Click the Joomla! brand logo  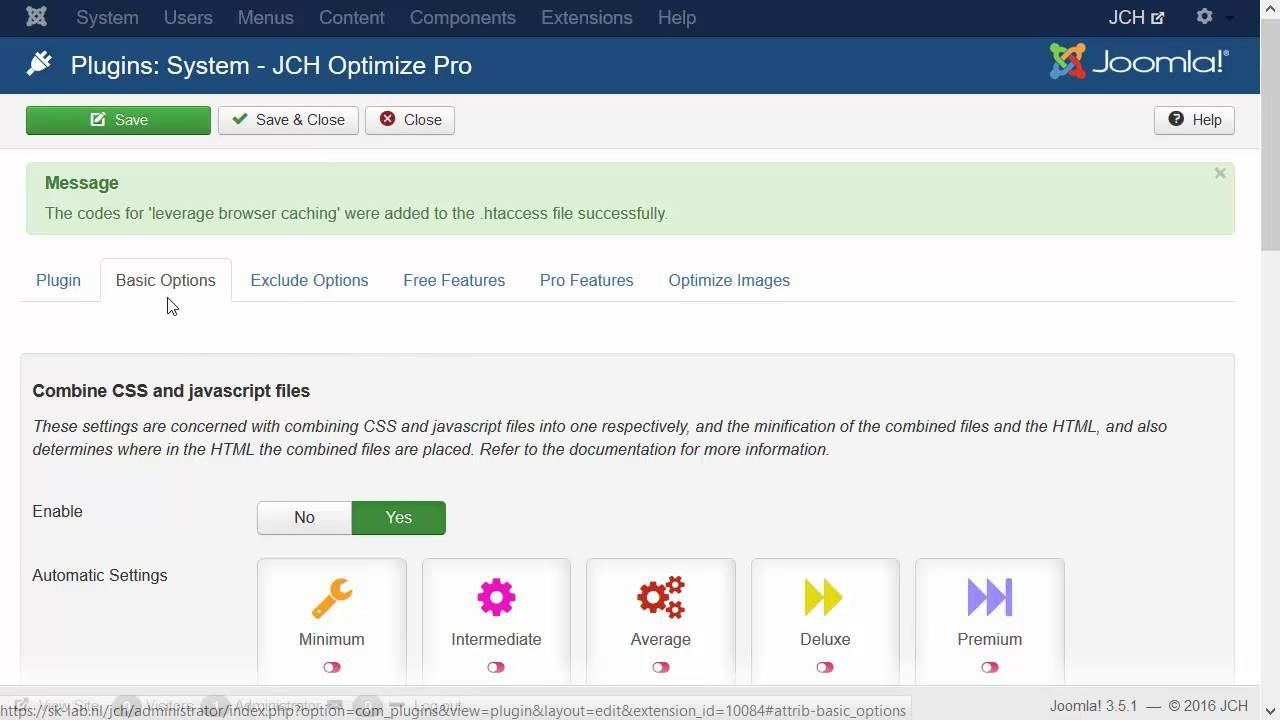tap(1139, 62)
